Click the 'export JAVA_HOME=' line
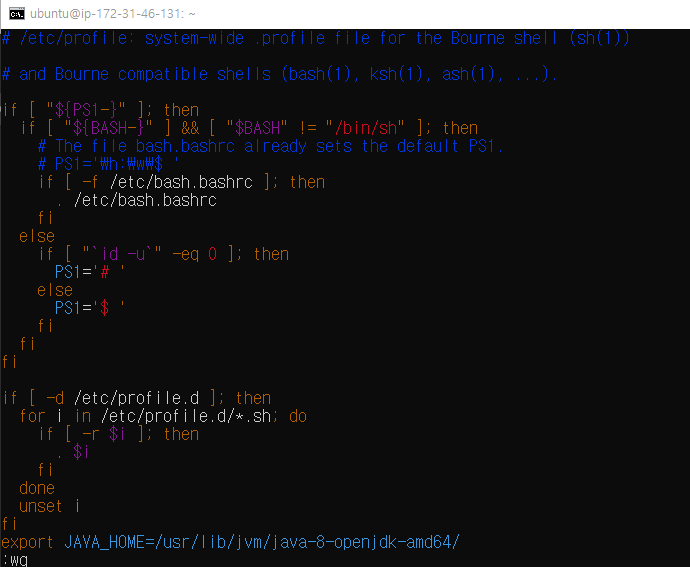 pyautogui.click(x=231, y=542)
